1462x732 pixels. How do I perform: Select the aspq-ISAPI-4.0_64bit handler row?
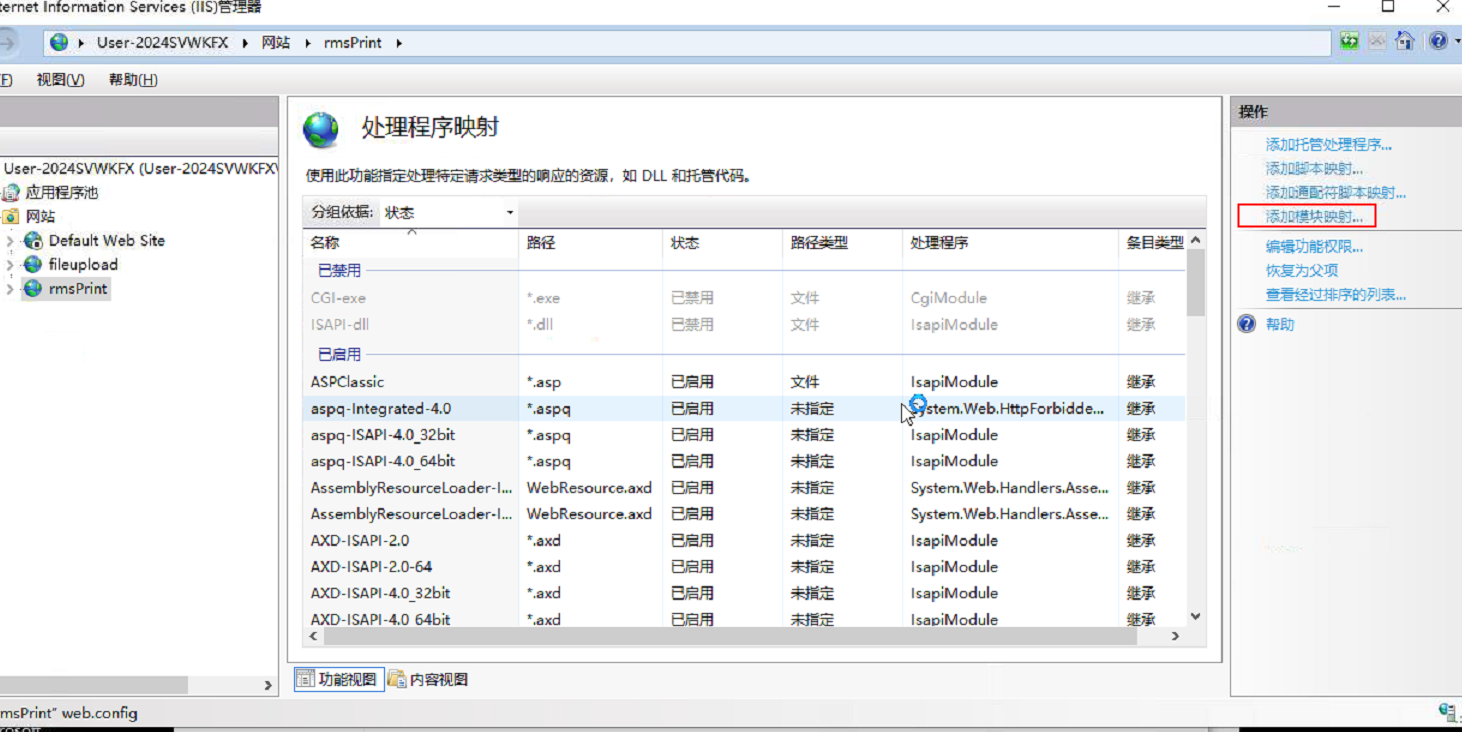click(x=744, y=461)
